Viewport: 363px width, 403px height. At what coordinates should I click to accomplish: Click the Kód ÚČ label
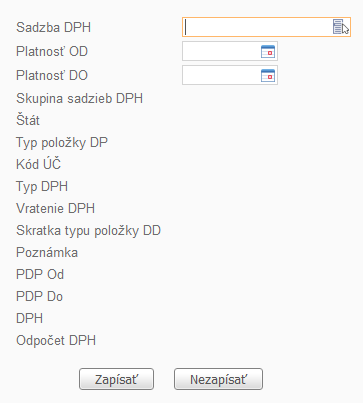coord(39,164)
